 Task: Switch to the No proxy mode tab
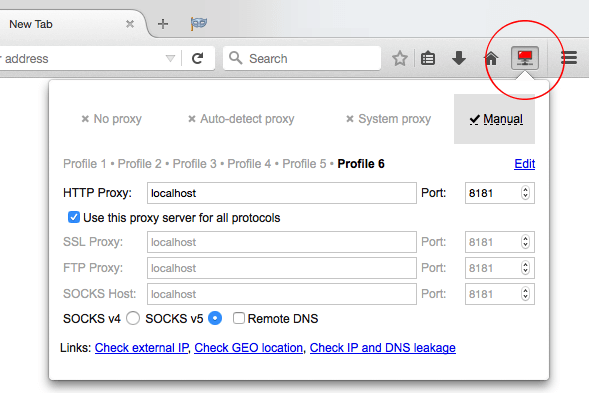[112, 119]
